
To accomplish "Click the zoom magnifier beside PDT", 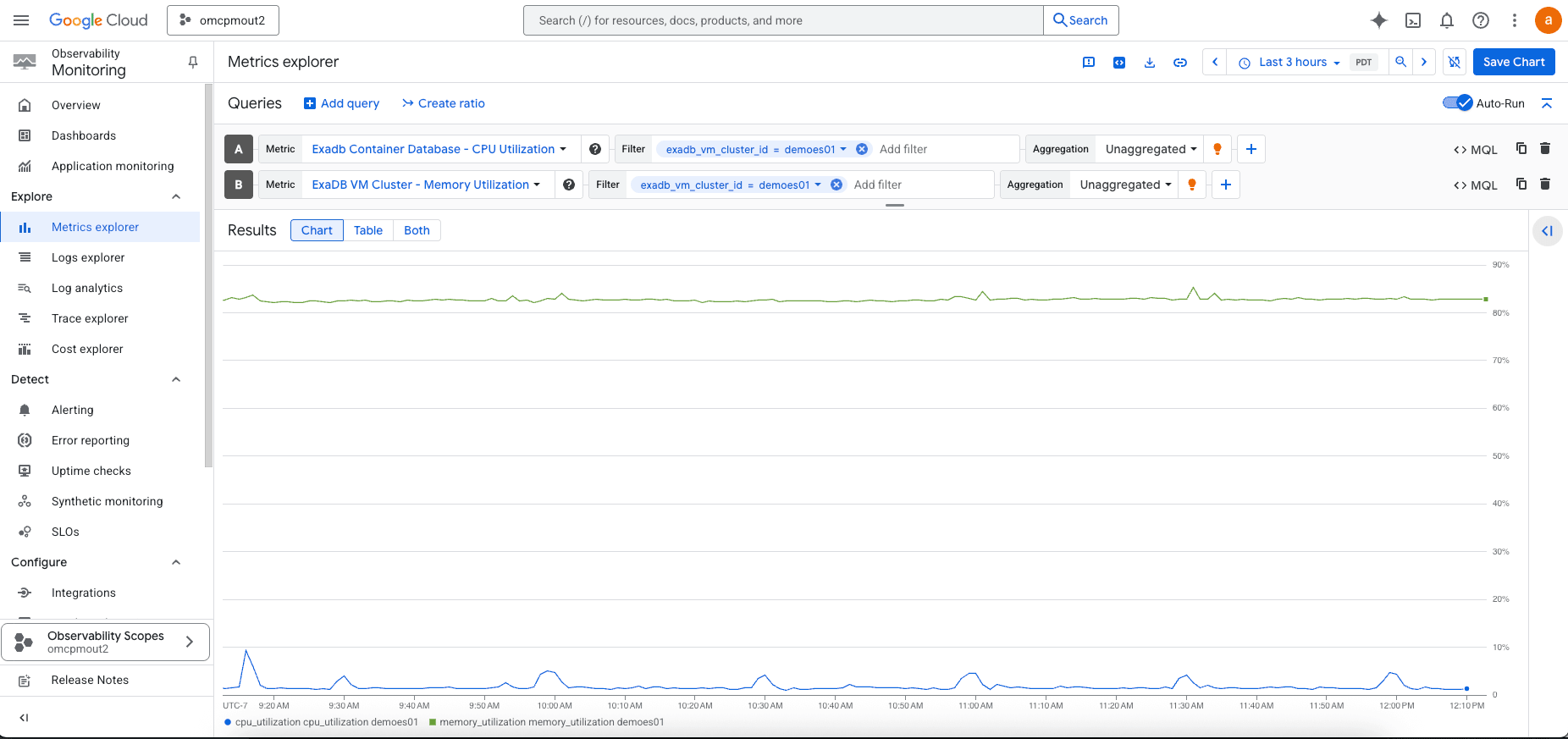I will point(1401,62).
